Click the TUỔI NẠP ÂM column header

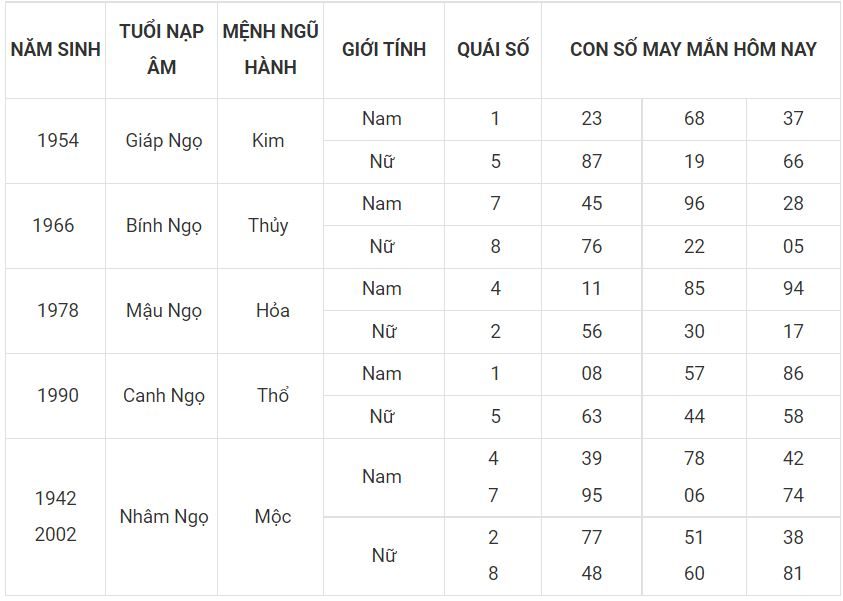click(161, 49)
